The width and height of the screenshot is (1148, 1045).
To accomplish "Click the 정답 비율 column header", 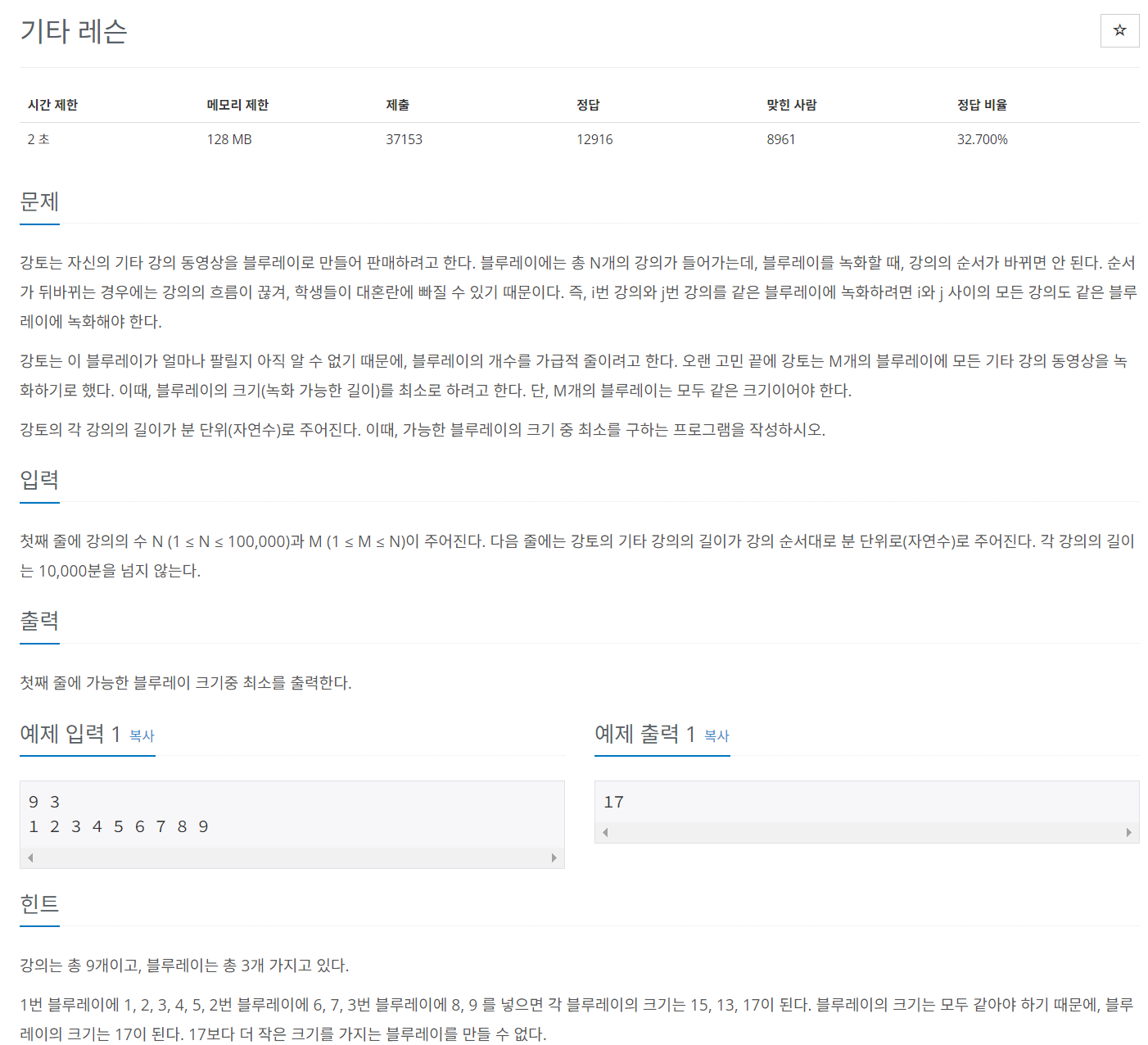I will coord(983,105).
